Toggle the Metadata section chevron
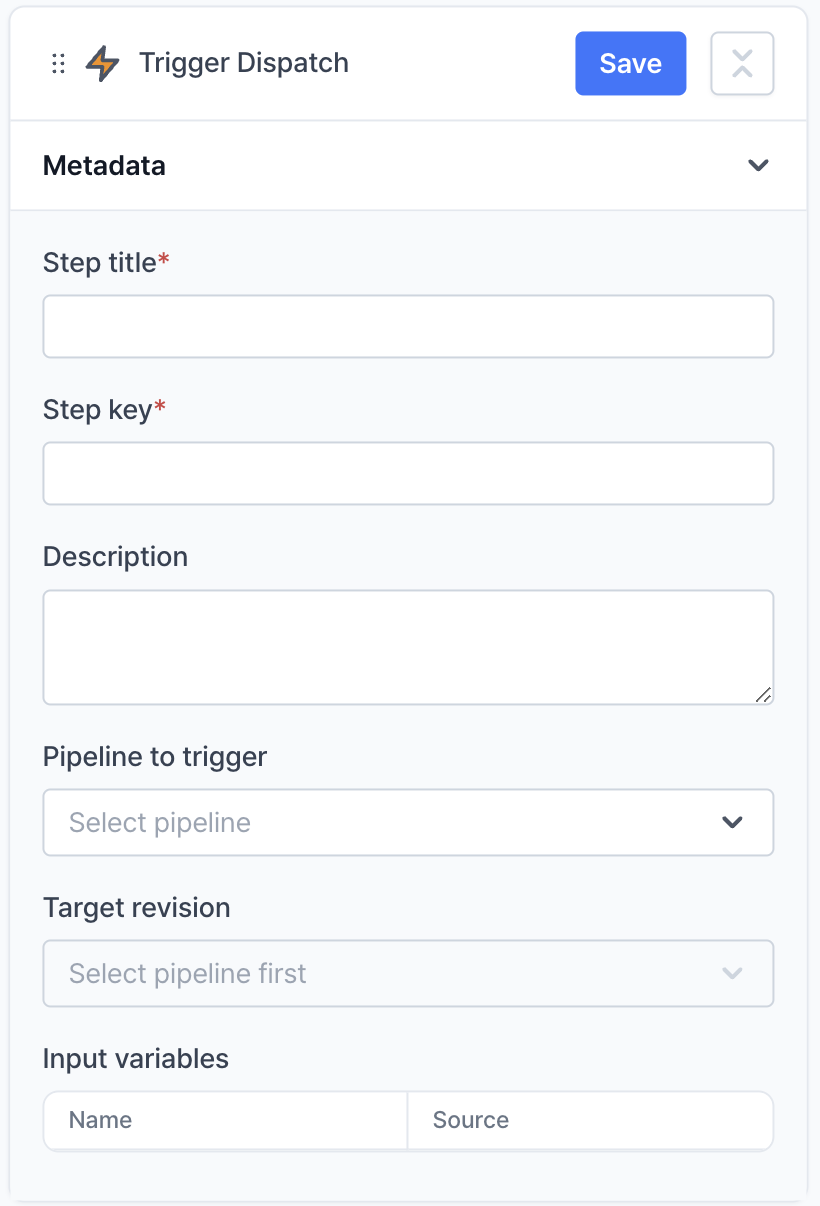 [758, 165]
